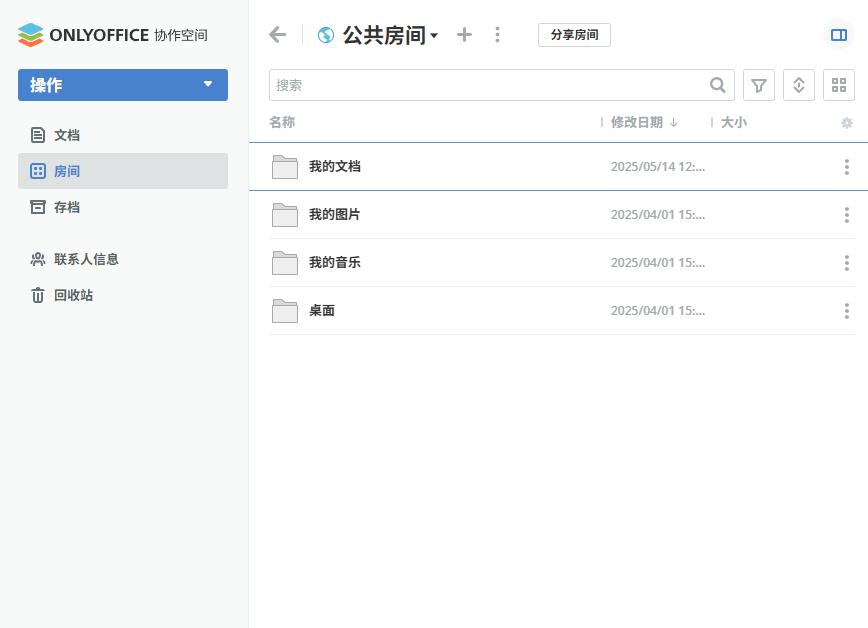Open 联系人信息 in the sidebar
The image size is (868, 628).
click(123, 259)
